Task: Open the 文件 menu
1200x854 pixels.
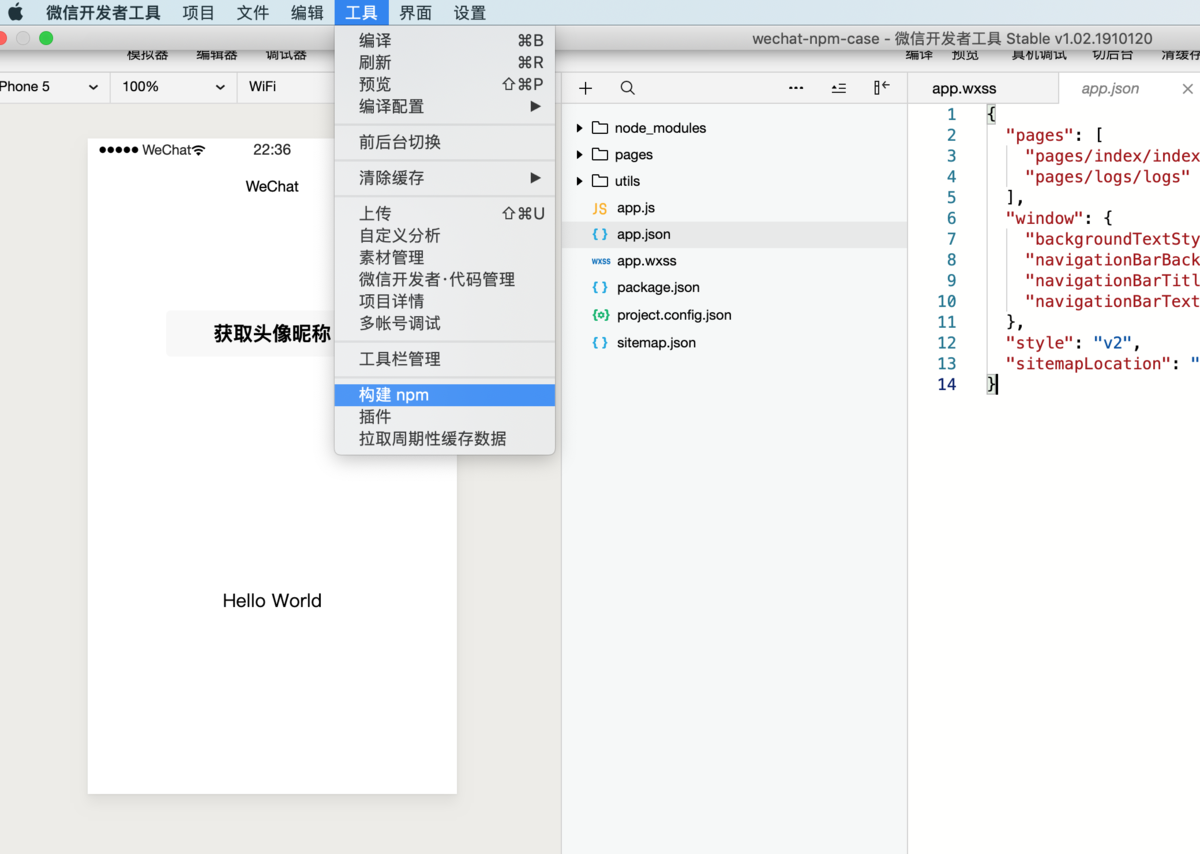Action: click(x=253, y=13)
